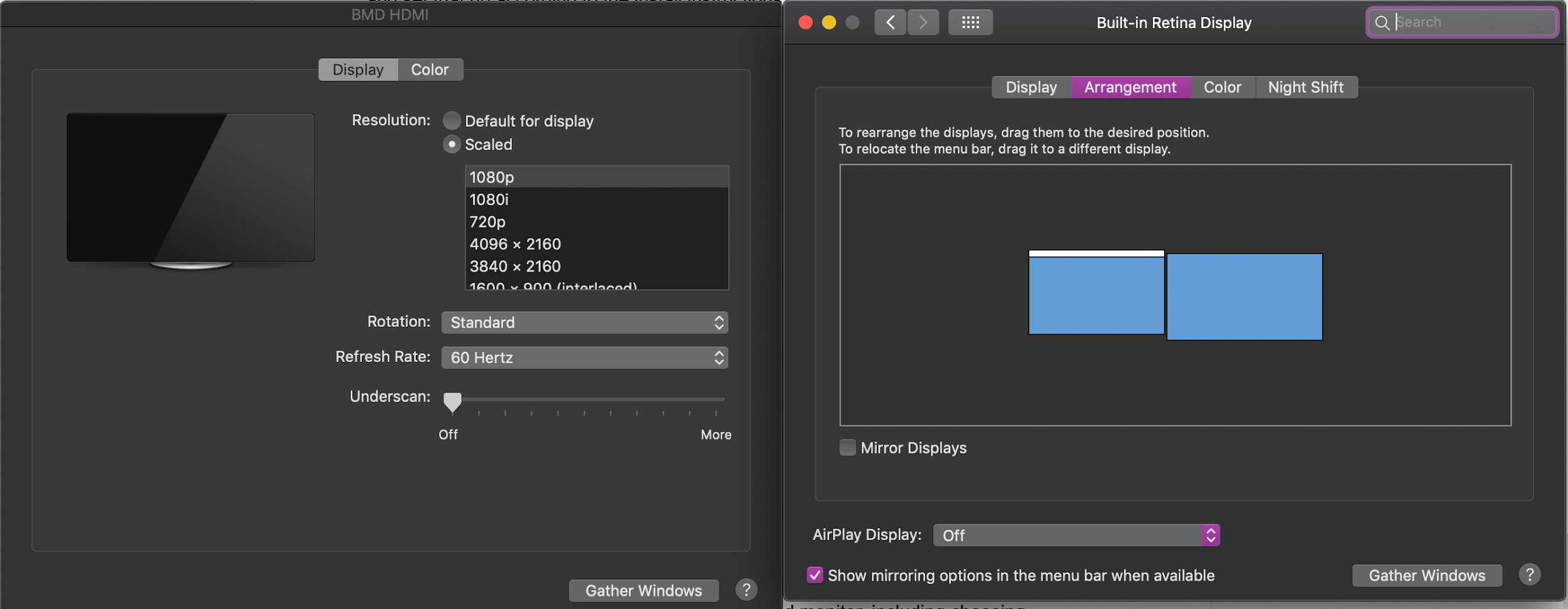Uncheck show mirroring options in menu bar
The height and width of the screenshot is (609, 1568).
[815, 575]
